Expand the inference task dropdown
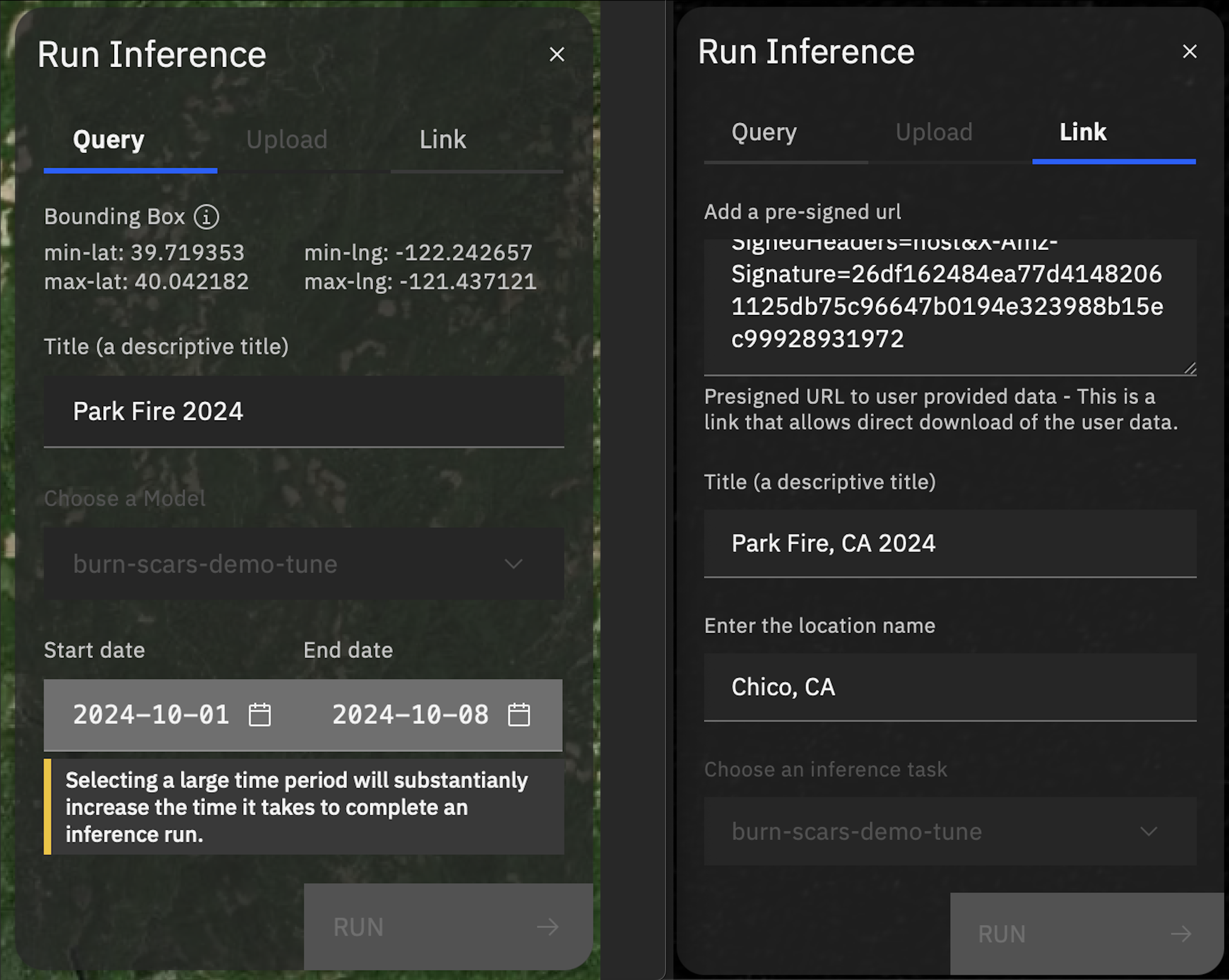The width and height of the screenshot is (1229, 980). coord(949,832)
